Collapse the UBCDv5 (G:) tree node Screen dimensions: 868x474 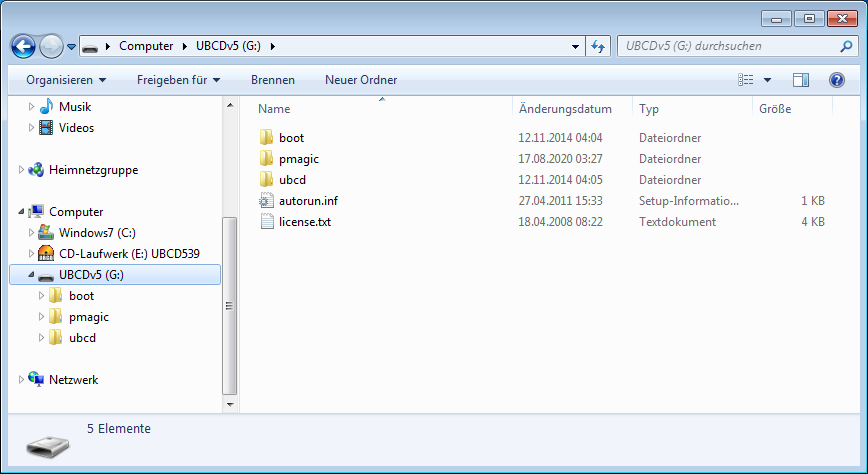(31, 275)
